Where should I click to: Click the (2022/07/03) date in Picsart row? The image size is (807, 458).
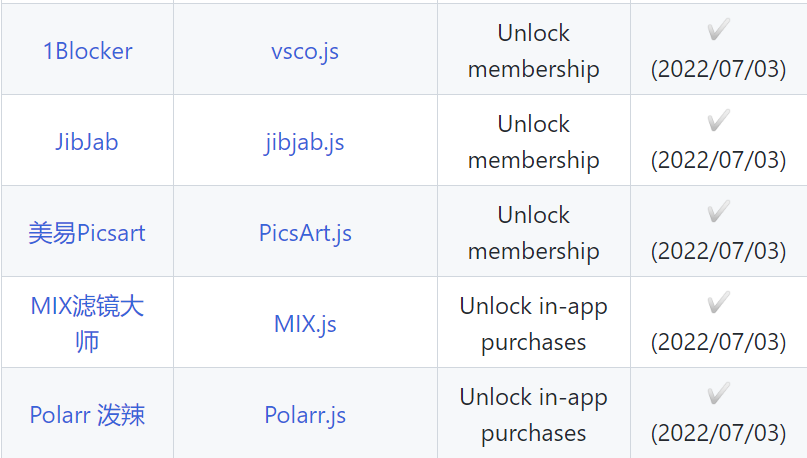coord(718,251)
